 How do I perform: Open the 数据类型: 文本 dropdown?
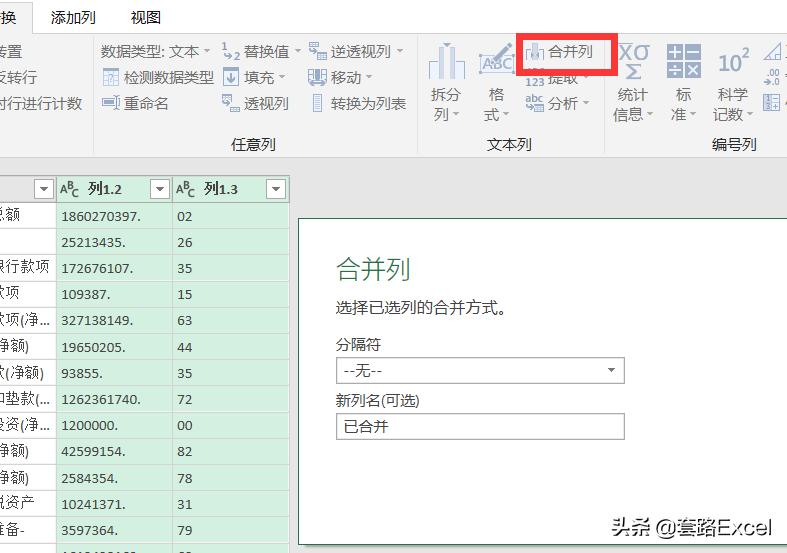[155, 51]
